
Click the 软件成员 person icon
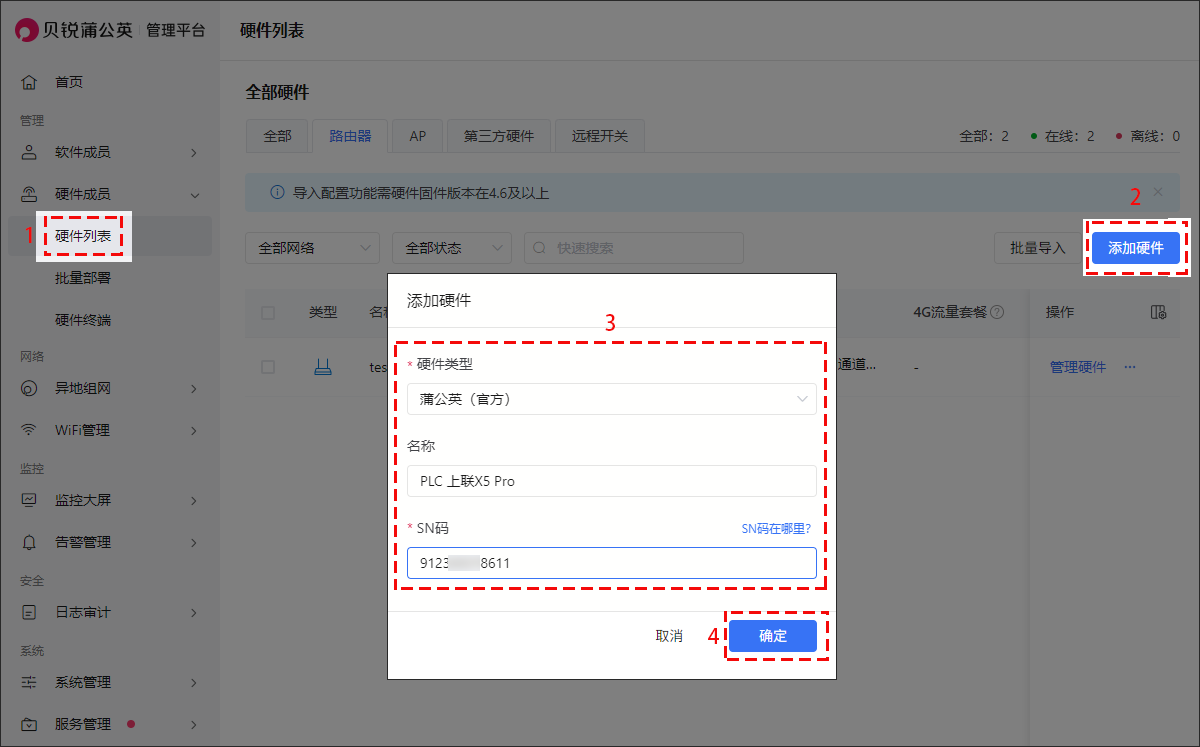29,153
